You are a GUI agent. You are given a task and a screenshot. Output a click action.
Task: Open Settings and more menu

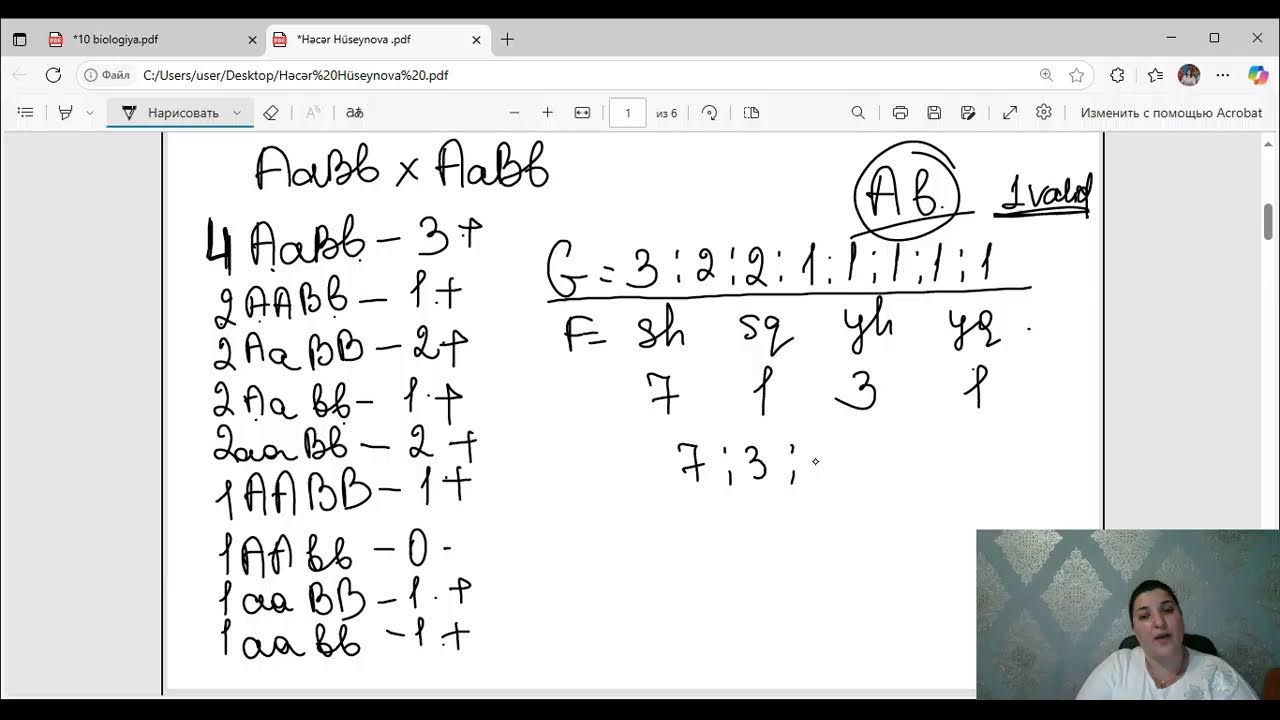(1223, 75)
